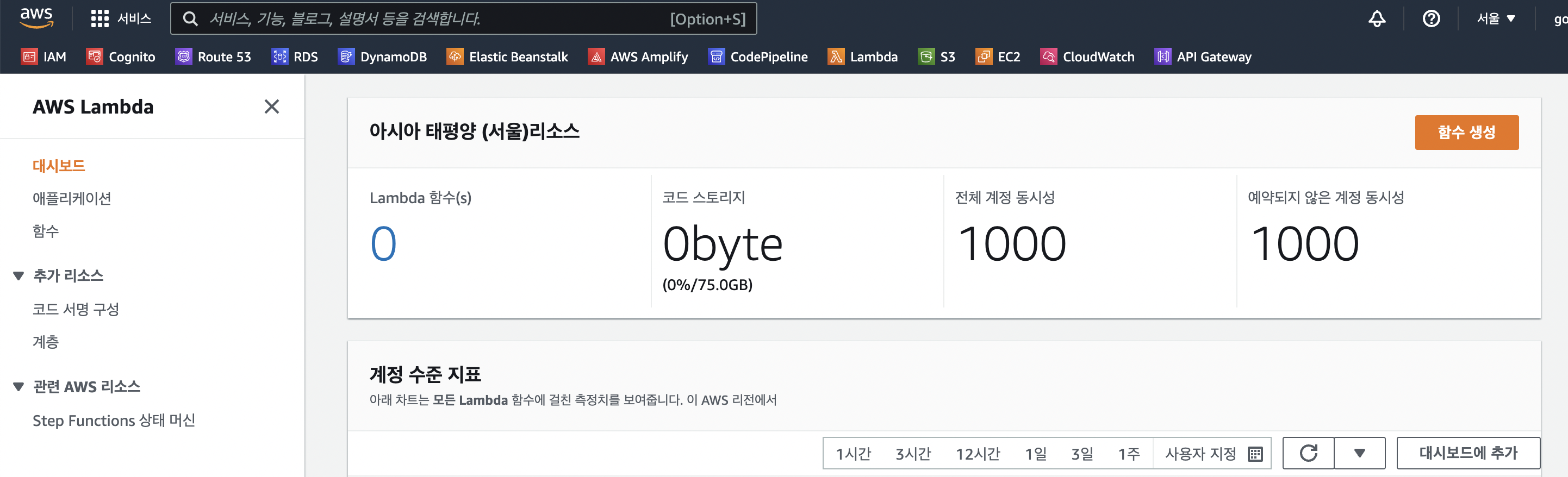Open the custom range calendar icon
The height and width of the screenshot is (477, 1568).
[x=1255, y=454]
